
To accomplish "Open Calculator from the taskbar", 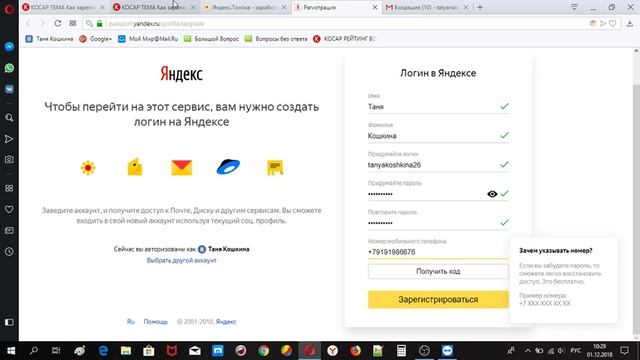I will point(401,351).
